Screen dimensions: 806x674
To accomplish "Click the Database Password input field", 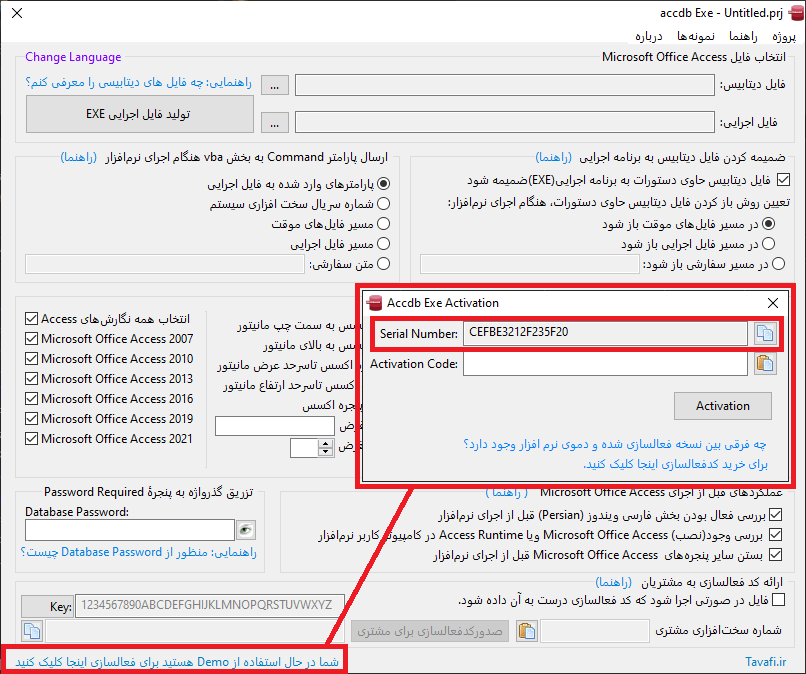I will click(x=130, y=530).
